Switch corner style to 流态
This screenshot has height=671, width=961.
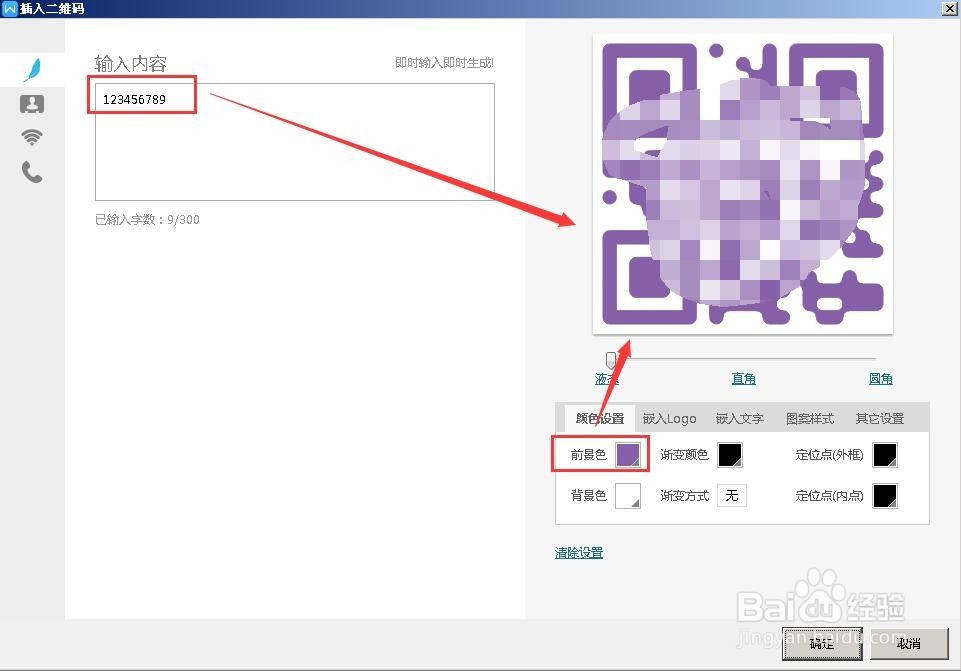point(607,378)
